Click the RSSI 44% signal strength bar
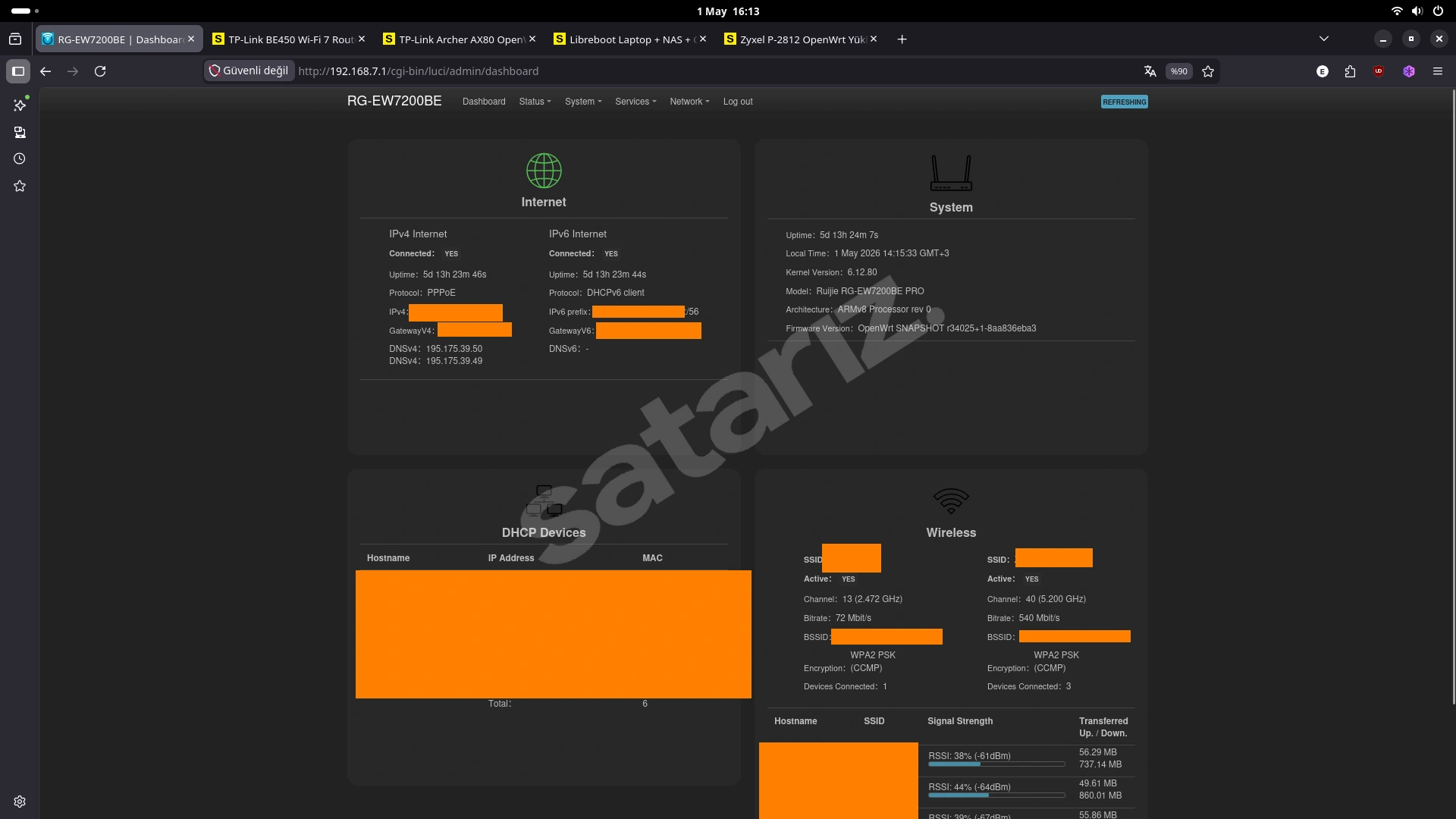 coord(996,795)
